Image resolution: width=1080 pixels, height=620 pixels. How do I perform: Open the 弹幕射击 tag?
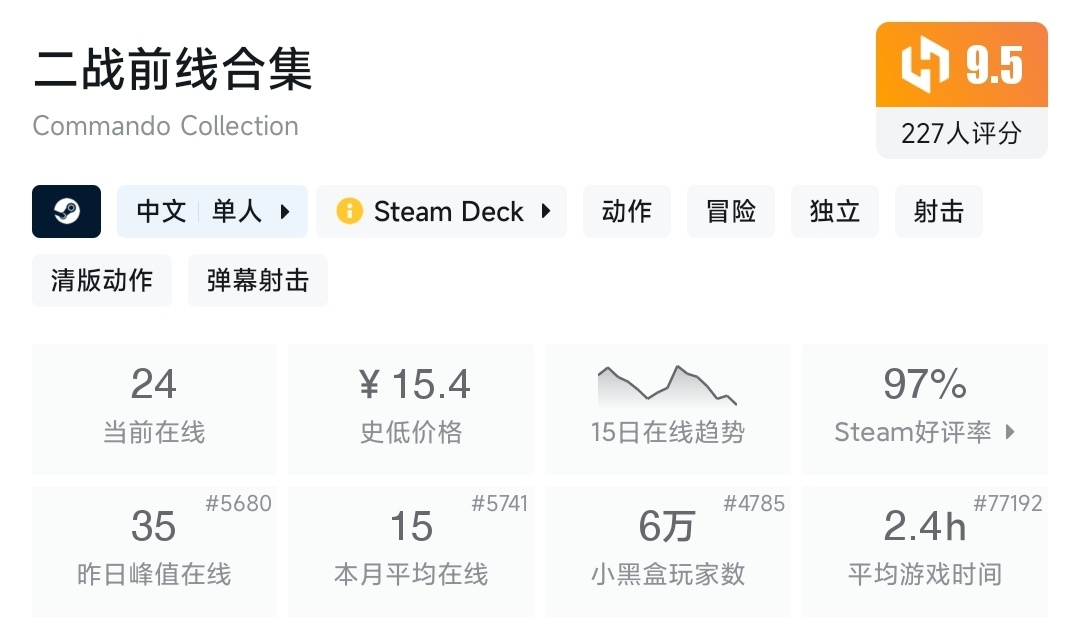click(258, 280)
